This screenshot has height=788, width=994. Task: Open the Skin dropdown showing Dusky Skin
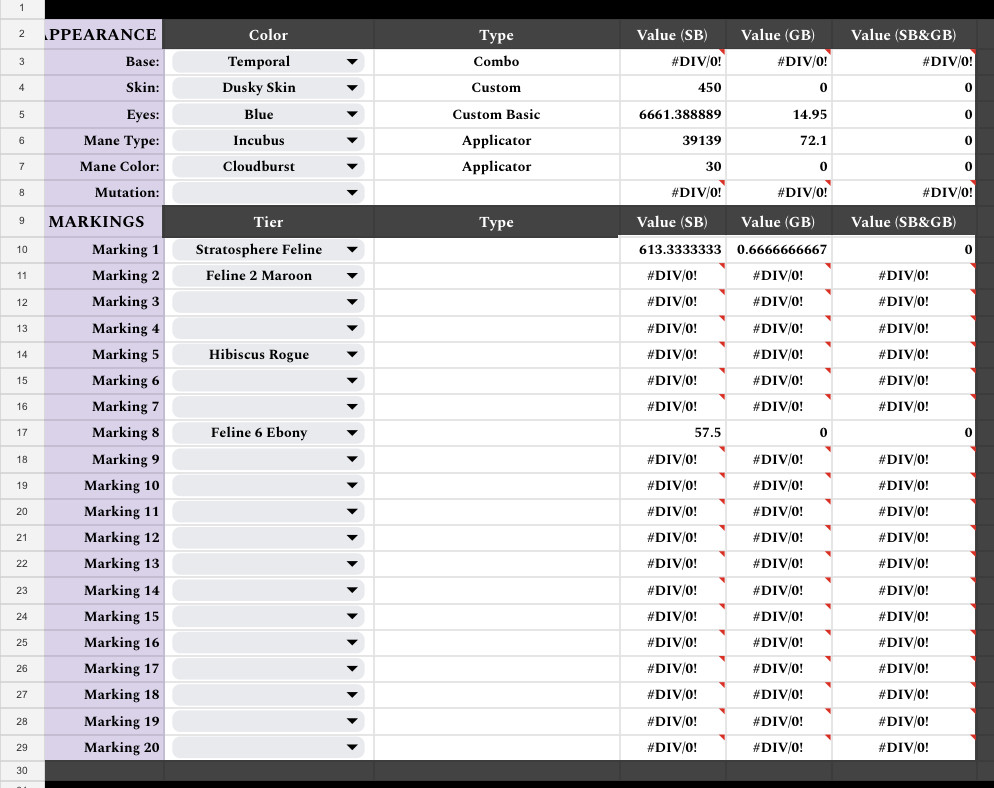[x=268, y=87]
